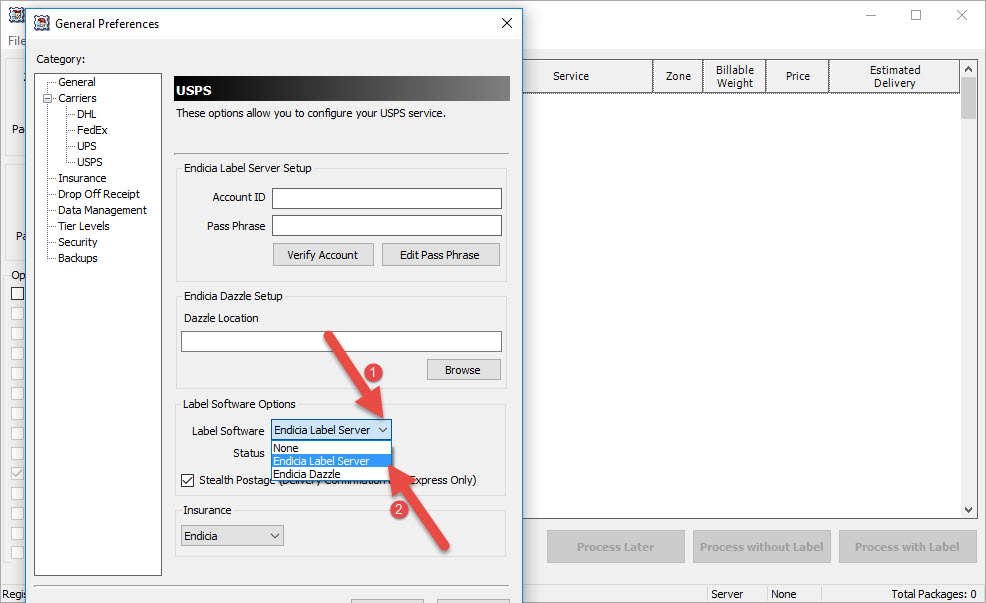Browse for Dazzle location

(x=463, y=370)
